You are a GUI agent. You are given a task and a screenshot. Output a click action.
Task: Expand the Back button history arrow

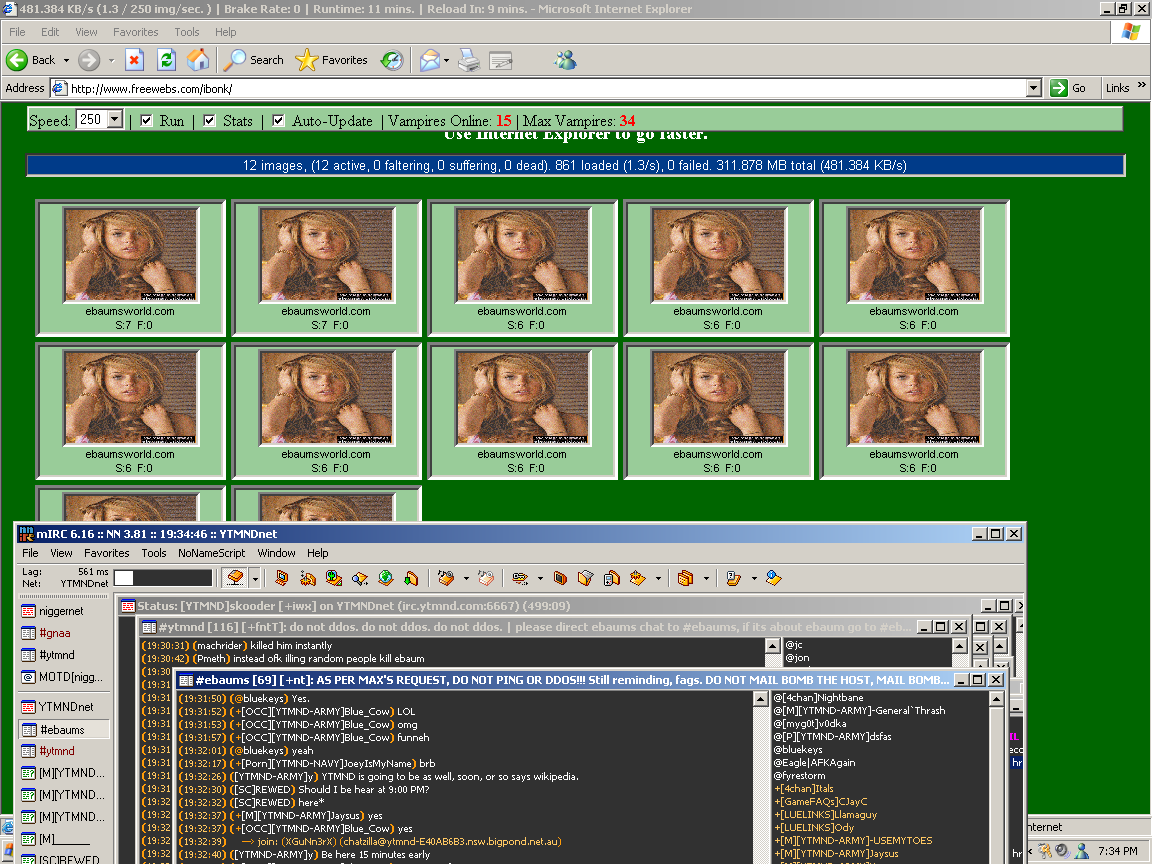pos(66,60)
